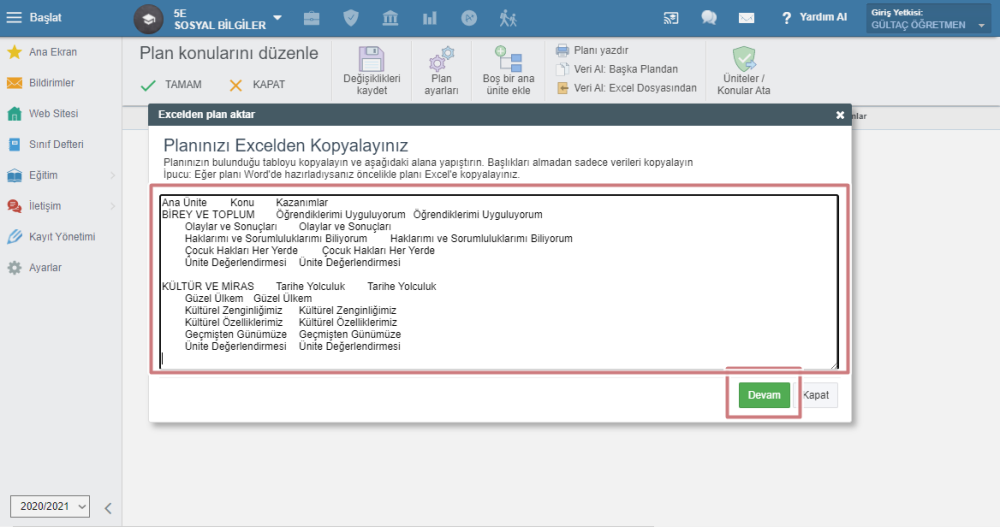
Task: Click Planı yazdır print option
Action: (592, 50)
